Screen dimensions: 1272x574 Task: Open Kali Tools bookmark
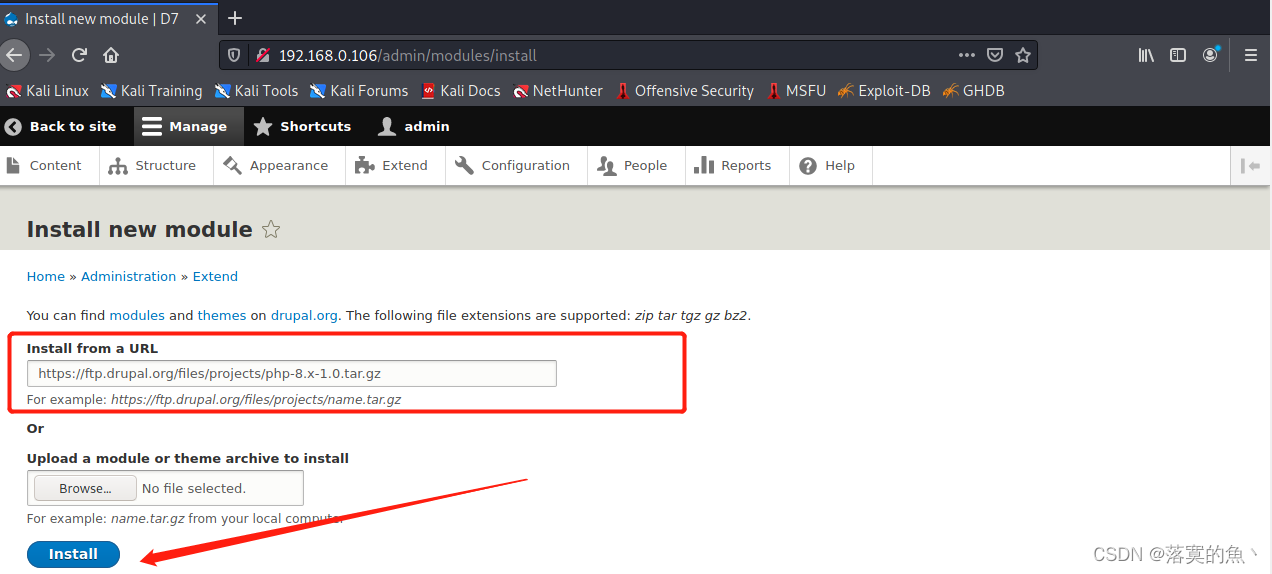click(x=256, y=90)
